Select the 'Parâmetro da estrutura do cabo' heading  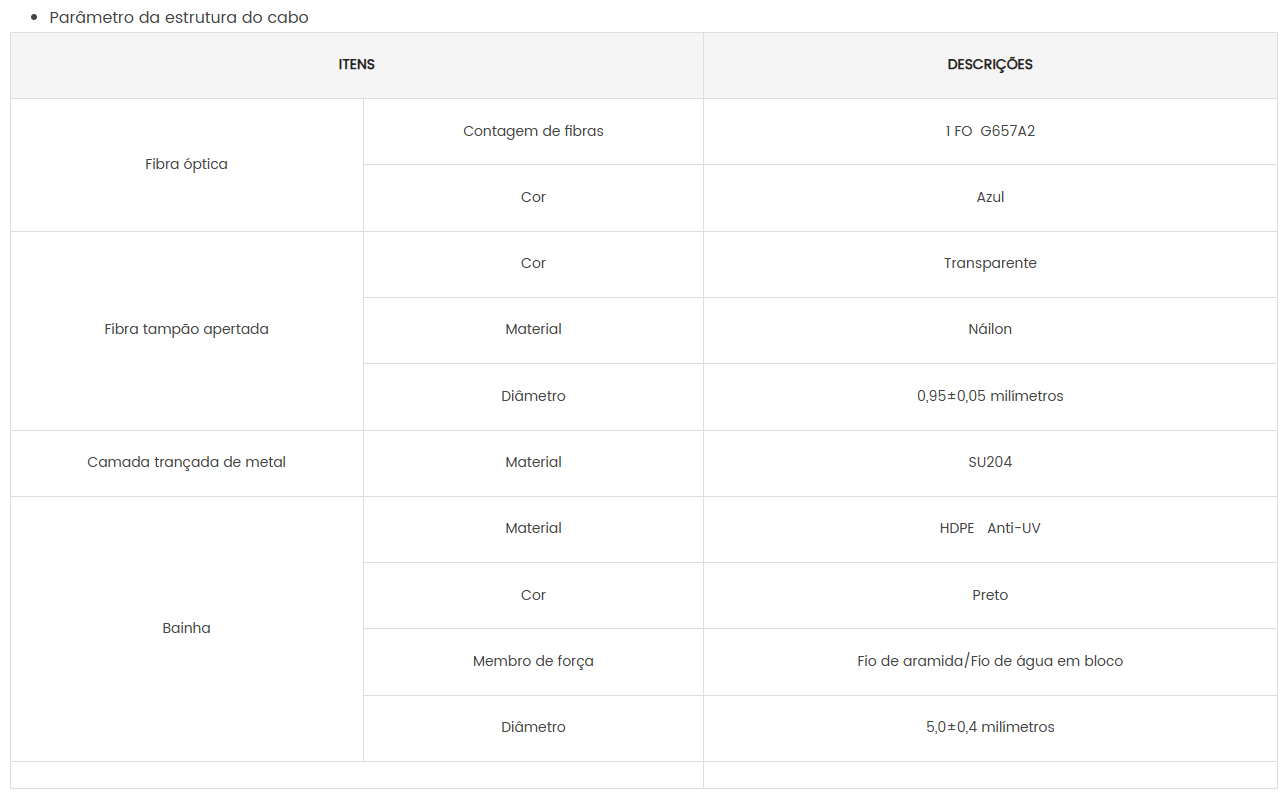pyautogui.click(x=179, y=17)
